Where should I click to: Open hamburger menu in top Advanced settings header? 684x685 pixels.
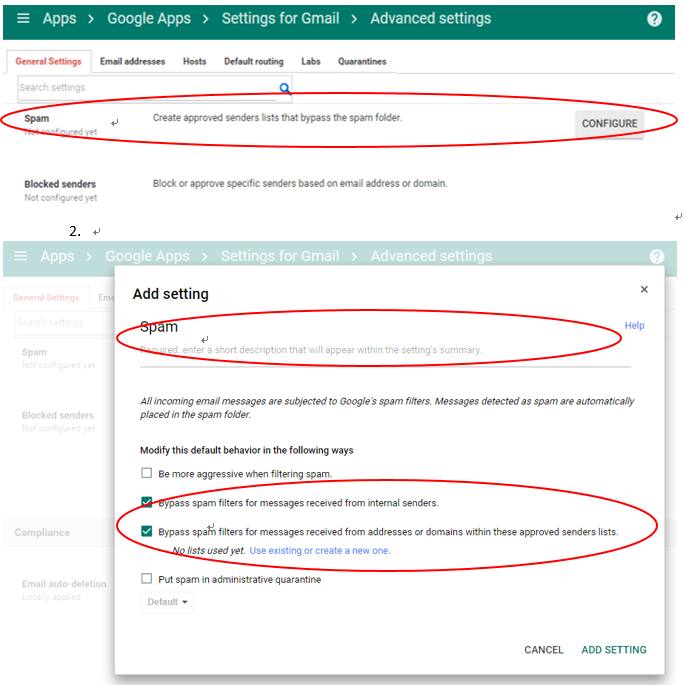pyautogui.click(x=23, y=18)
